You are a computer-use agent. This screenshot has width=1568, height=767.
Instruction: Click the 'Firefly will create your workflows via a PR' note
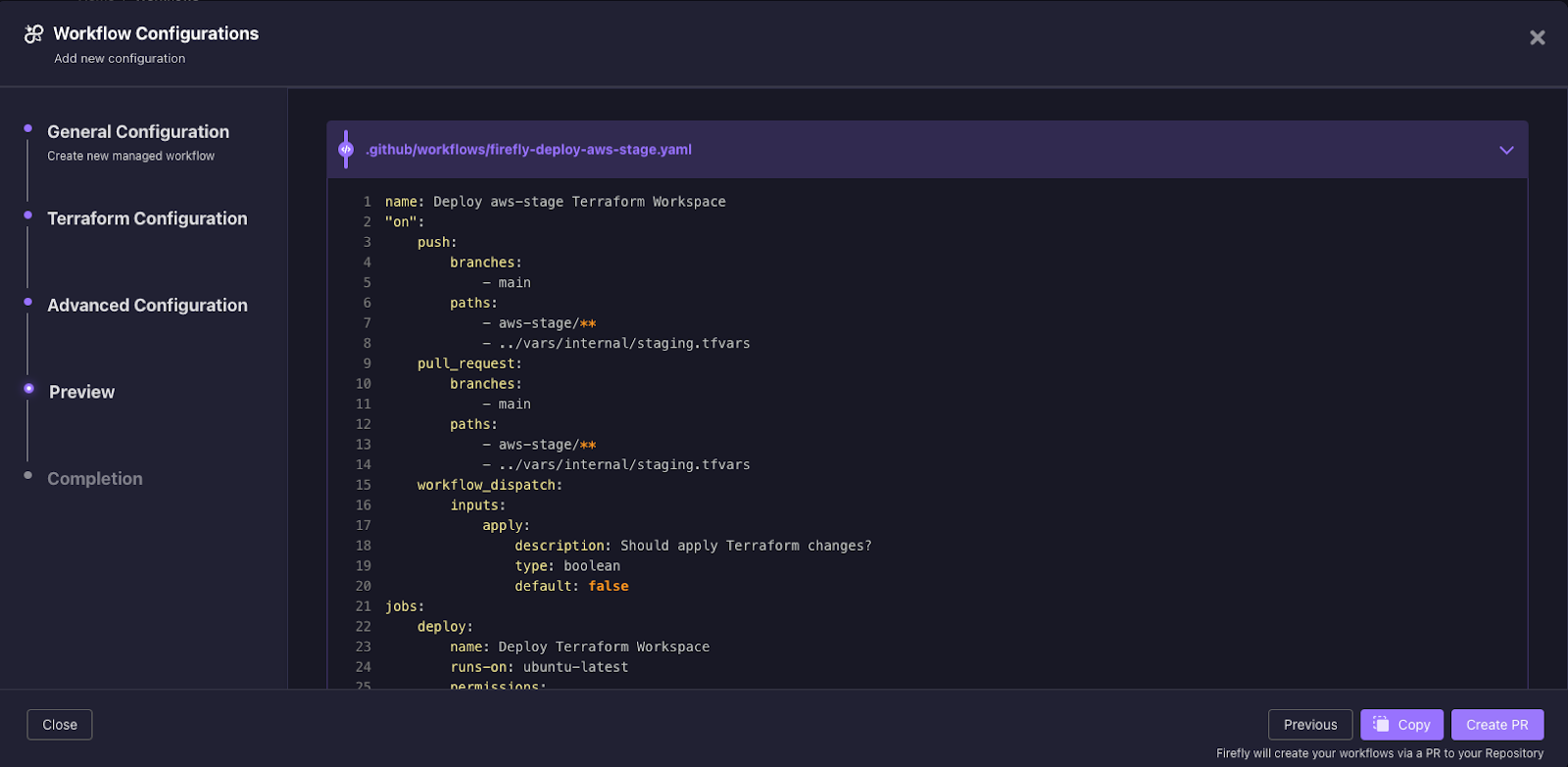coord(1380,753)
